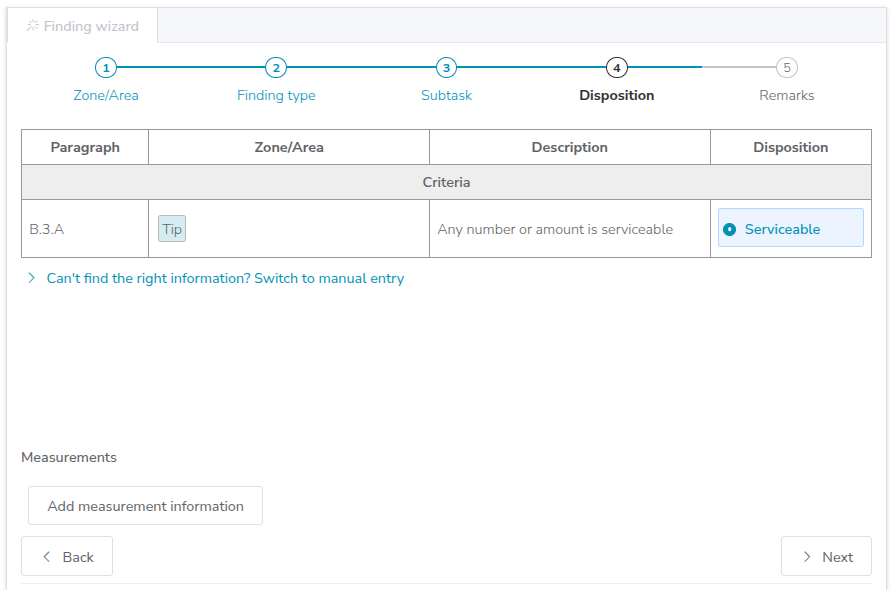Click the Finding wizard spinner icon
Viewport: 891px width, 590px height.
pos(32,26)
